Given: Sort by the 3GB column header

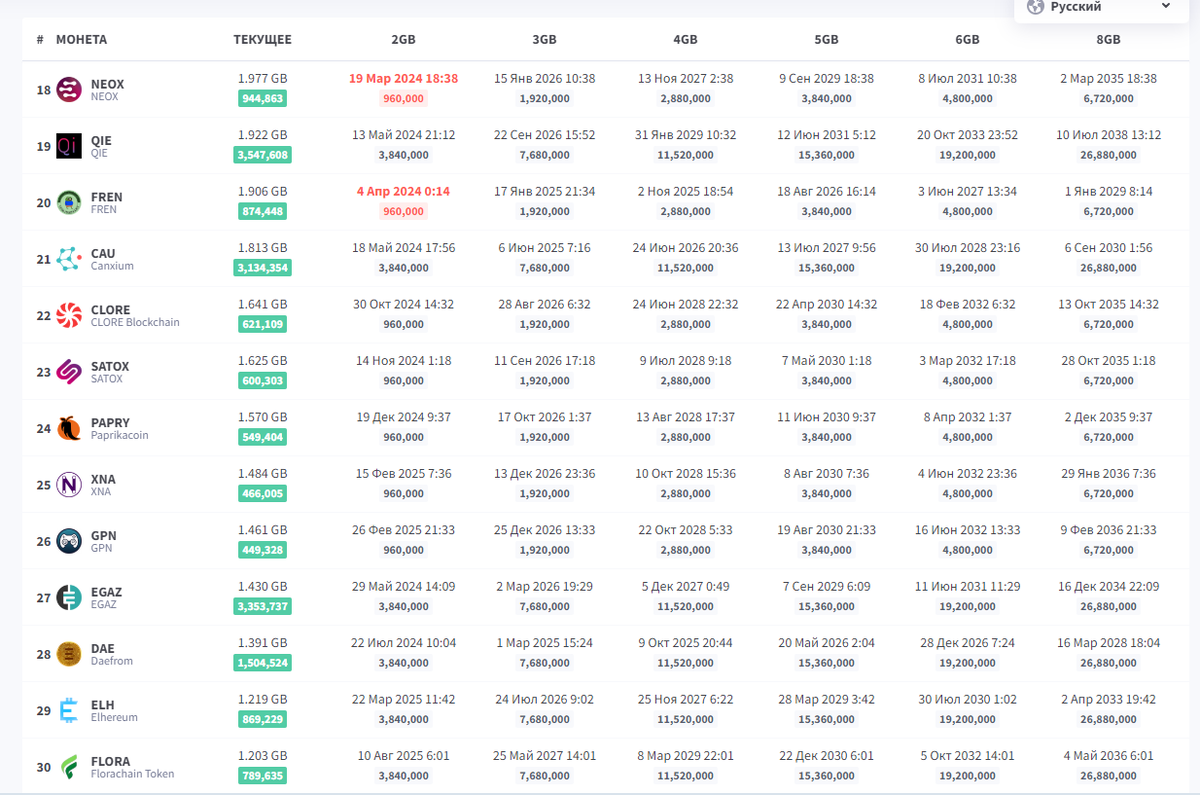Looking at the screenshot, I should click(x=544, y=40).
